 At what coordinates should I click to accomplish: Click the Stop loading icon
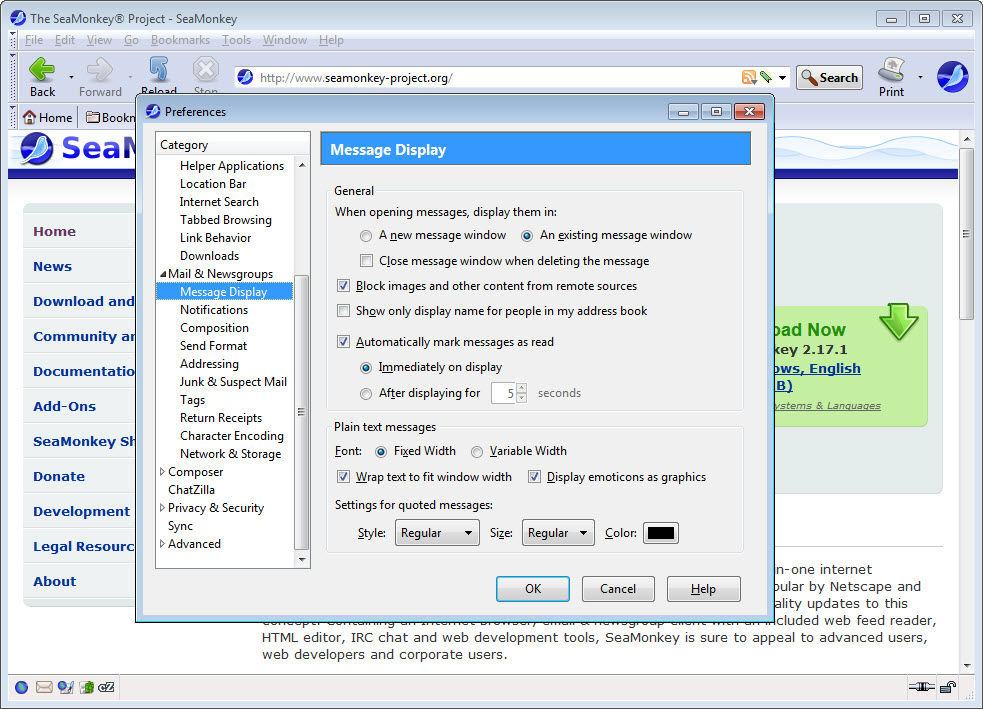pos(206,70)
